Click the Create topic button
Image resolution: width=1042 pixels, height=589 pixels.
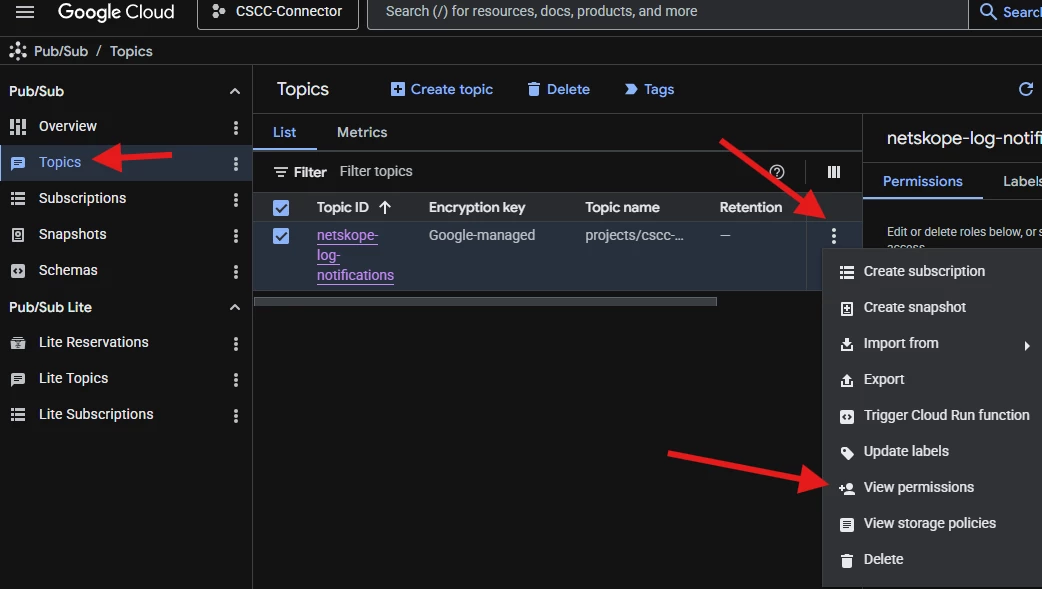click(442, 89)
